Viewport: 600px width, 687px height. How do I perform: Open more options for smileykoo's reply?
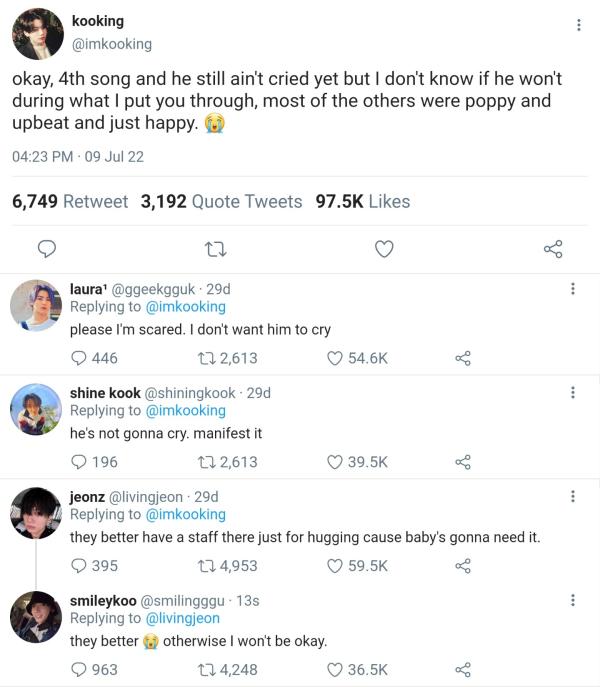tap(572, 600)
